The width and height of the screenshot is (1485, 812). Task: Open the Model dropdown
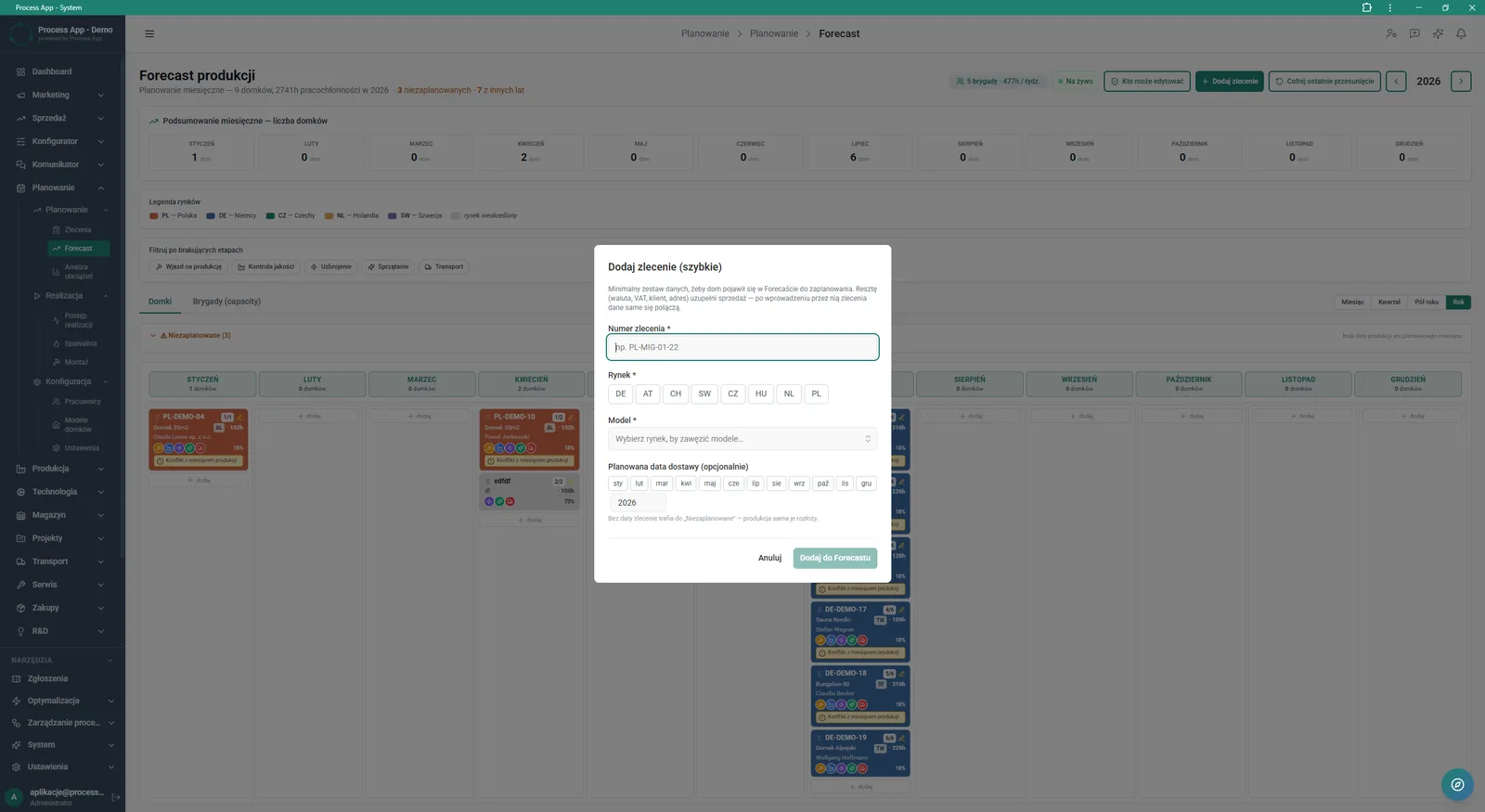click(x=742, y=439)
